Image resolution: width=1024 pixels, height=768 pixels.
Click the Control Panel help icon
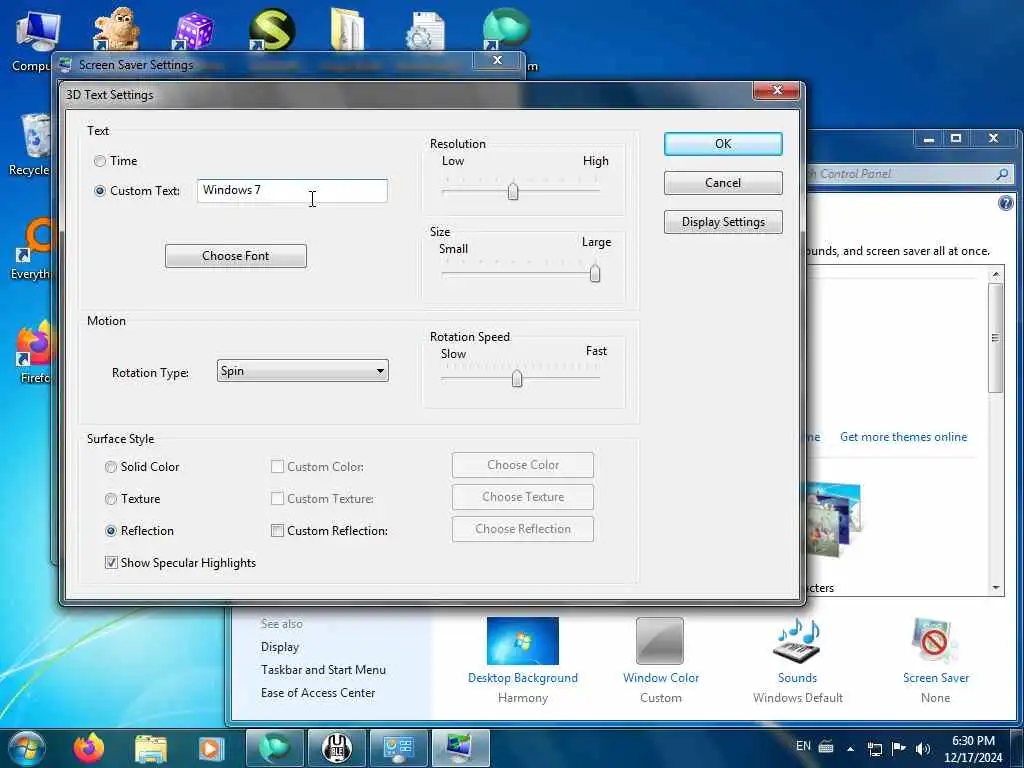[x=1006, y=203]
